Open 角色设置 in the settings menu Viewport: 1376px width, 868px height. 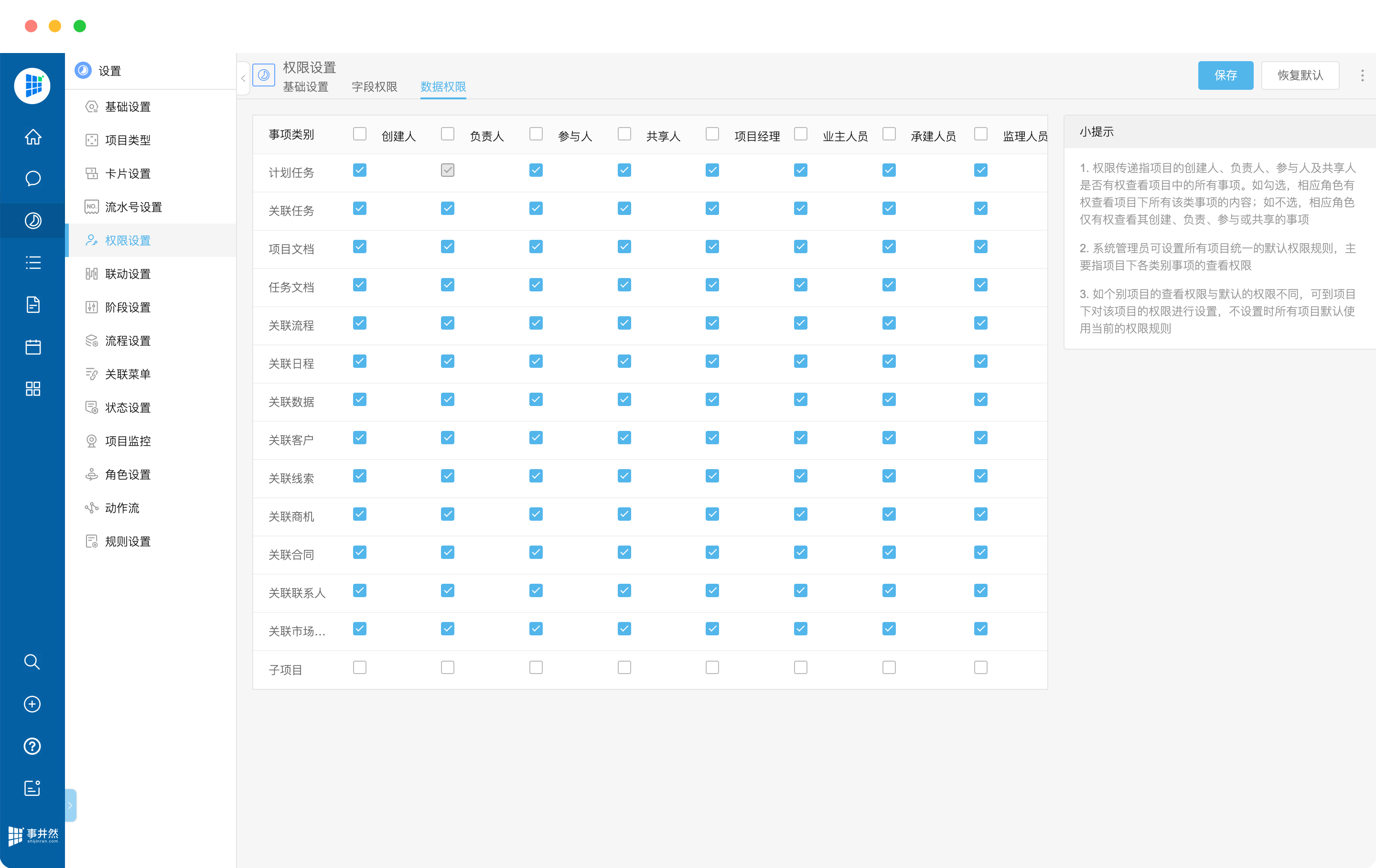pos(128,474)
